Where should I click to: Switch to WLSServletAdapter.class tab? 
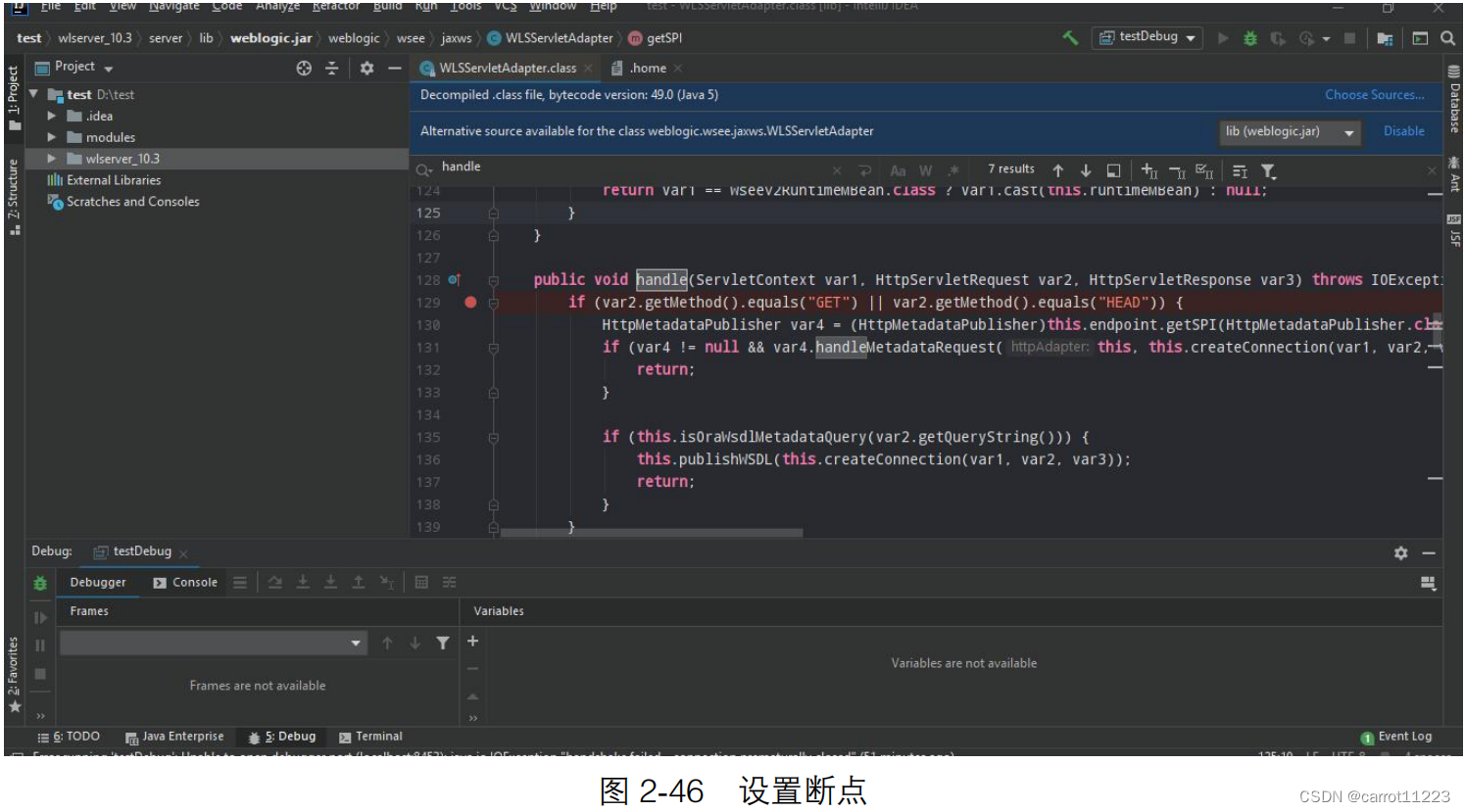tap(507, 68)
